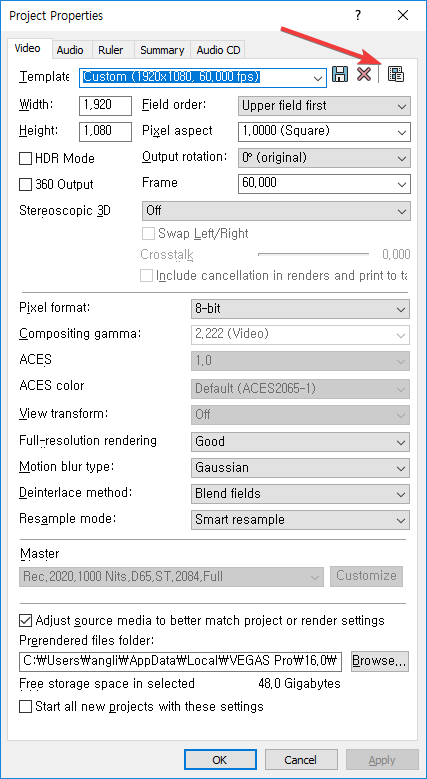Click the Width input field
The width and height of the screenshot is (427, 779).
pyautogui.click(x=105, y=105)
